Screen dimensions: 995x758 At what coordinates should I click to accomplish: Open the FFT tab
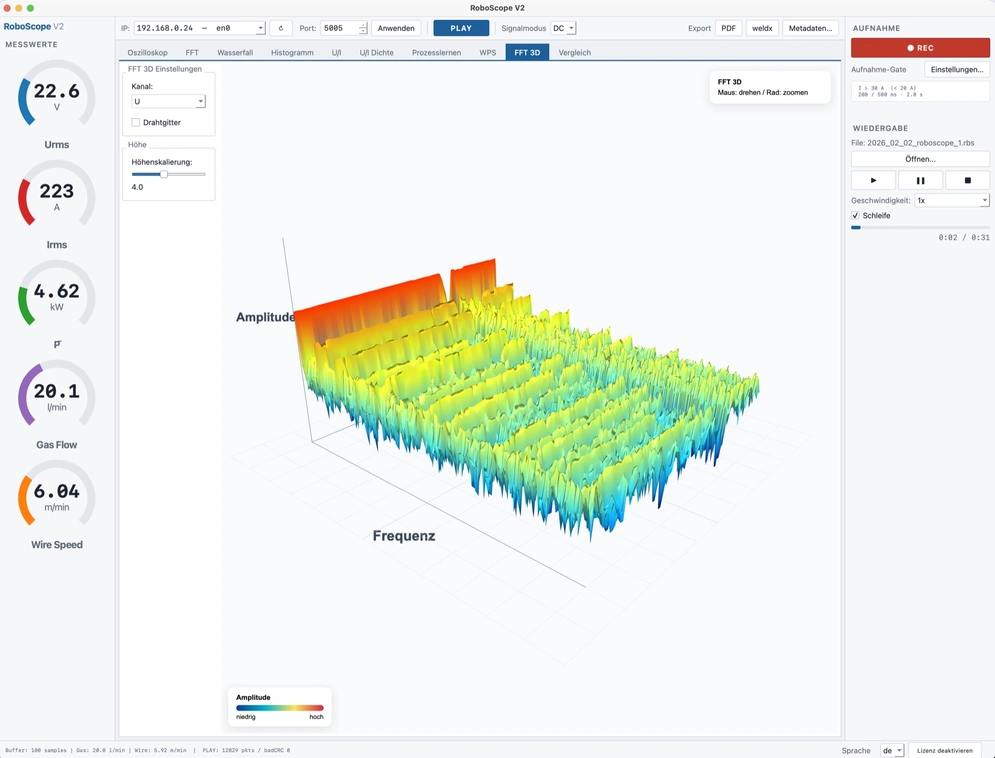point(192,53)
